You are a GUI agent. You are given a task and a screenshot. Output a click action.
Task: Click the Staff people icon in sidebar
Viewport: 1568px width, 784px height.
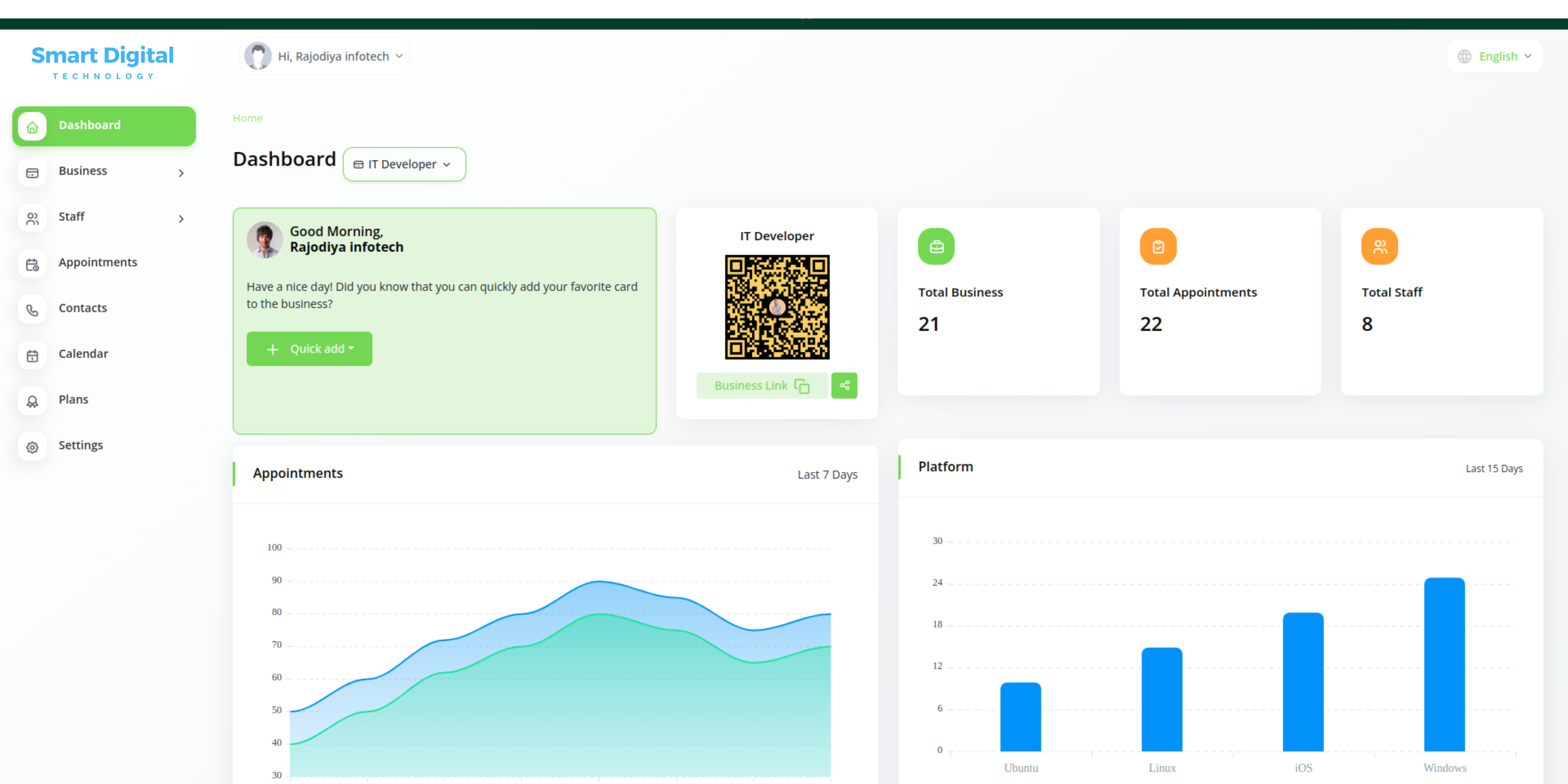coord(32,218)
